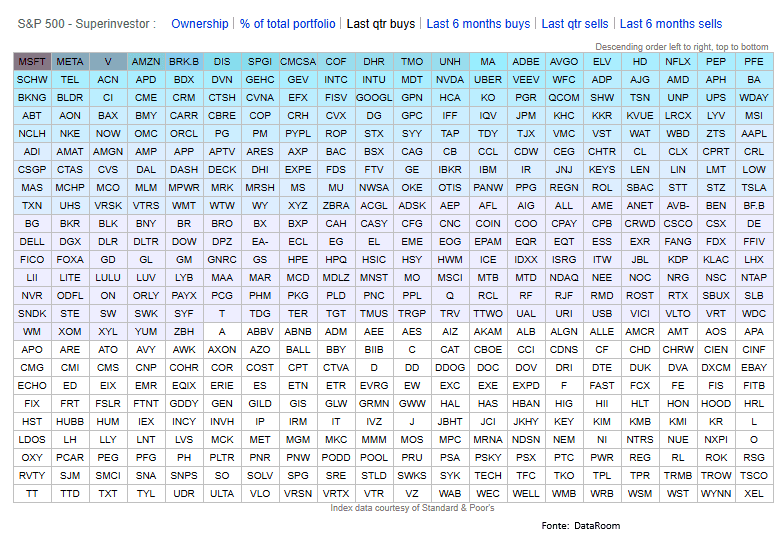The height and width of the screenshot is (534, 776).
Task: Click the PFE ticker cell
Action: click(x=754, y=61)
